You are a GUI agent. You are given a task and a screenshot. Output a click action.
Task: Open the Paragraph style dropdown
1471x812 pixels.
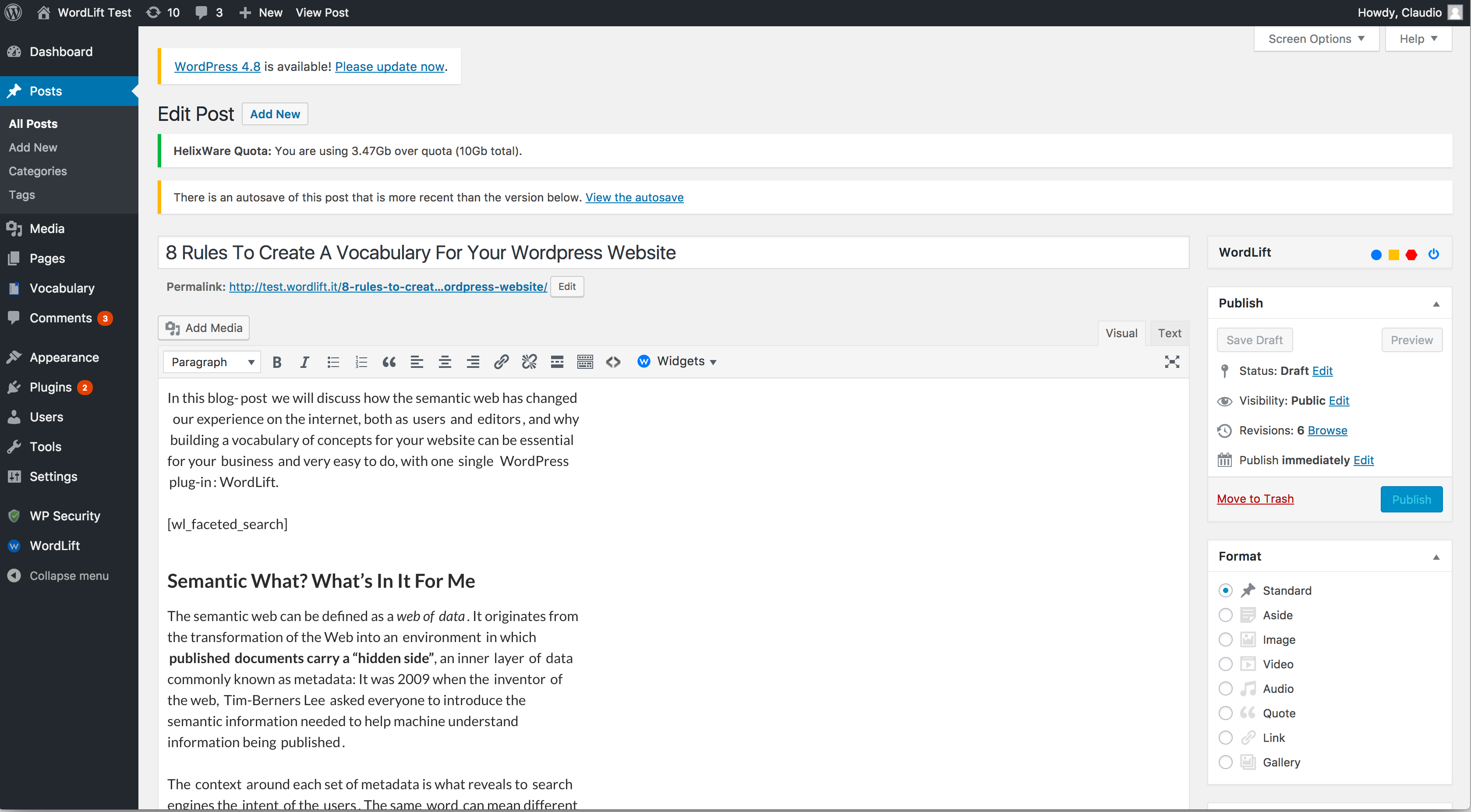tap(211, 361)
